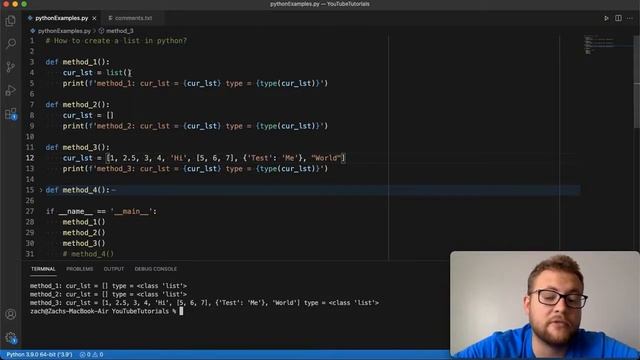This screenshot has width=640, height=360.
Task: Split the editor right
Action: tap(618, 18)
